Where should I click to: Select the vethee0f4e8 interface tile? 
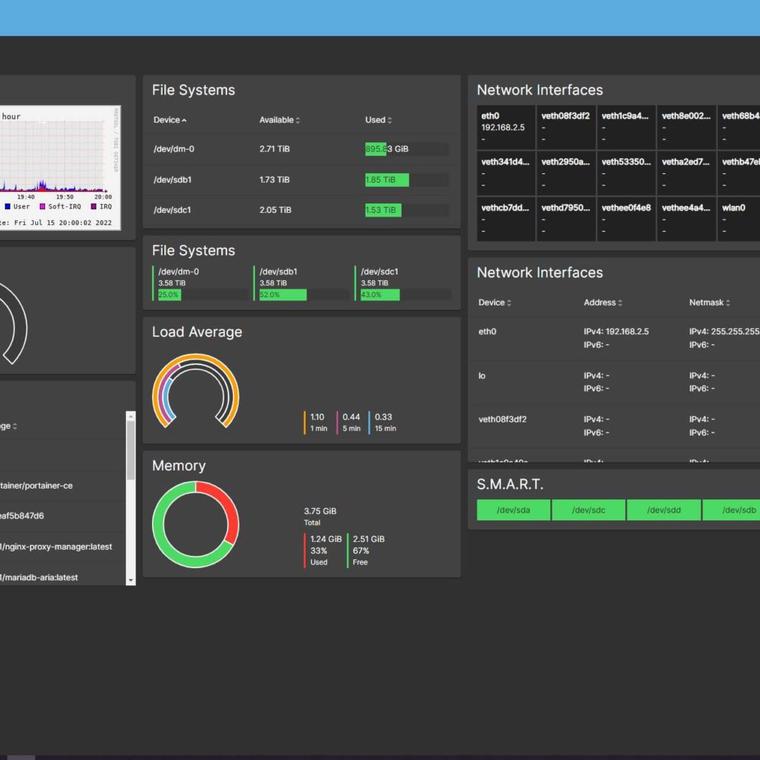pyautogui.click(x=626, y=219)
